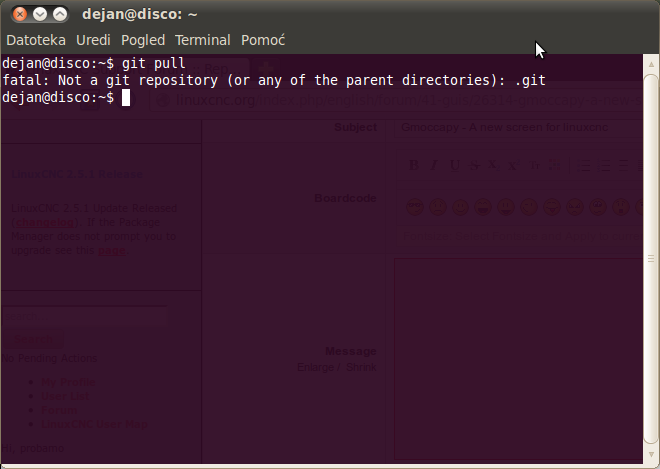The width and height of the screenshot is (660, 469).
Task: Click the scrollbar up arrow
Action: [651, 64]
